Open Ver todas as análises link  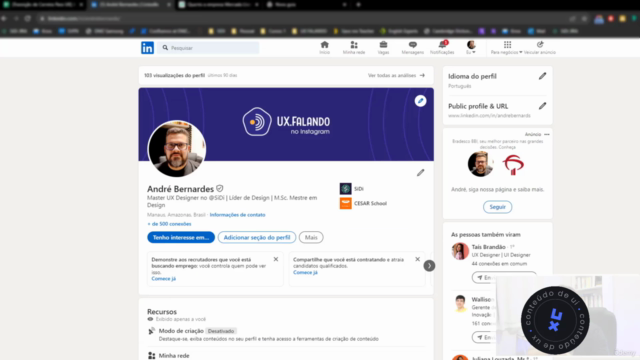(396, 76)
